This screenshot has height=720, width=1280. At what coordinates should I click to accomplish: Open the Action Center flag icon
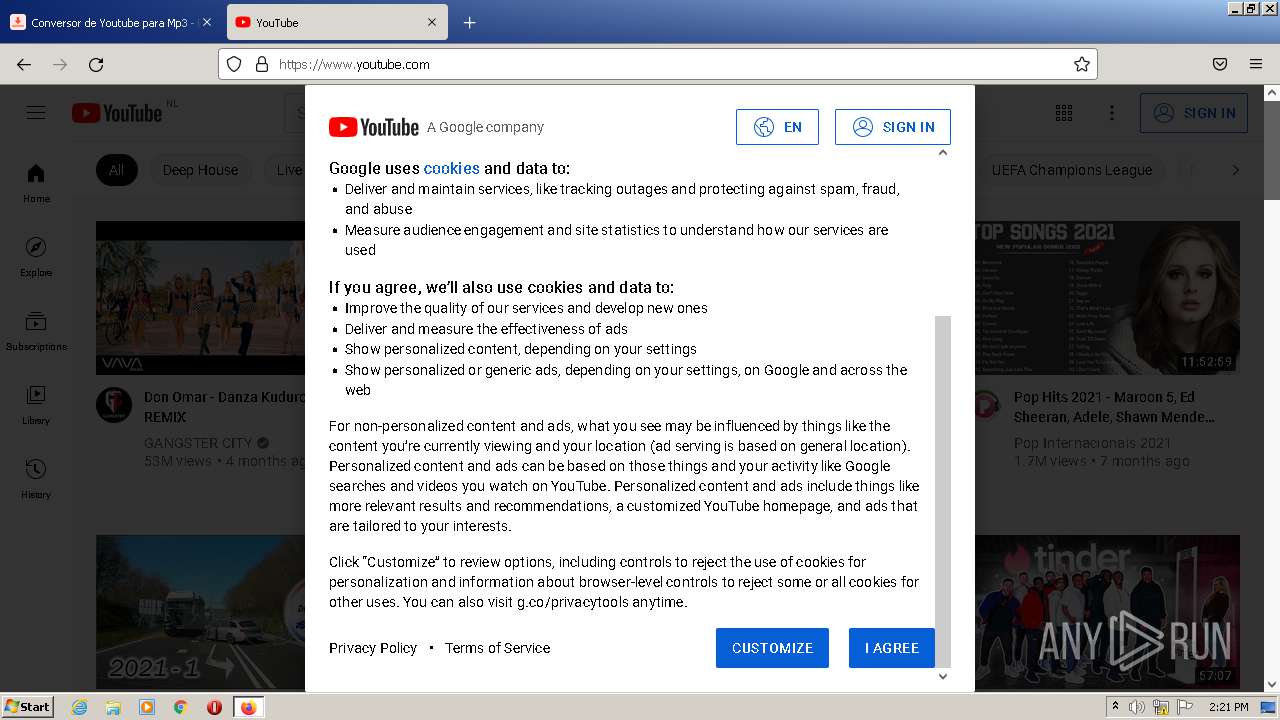[x=1185, y=707]
